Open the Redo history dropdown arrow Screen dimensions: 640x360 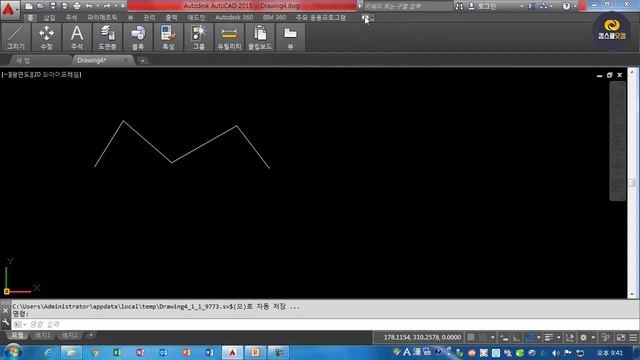tap(116, 6)
